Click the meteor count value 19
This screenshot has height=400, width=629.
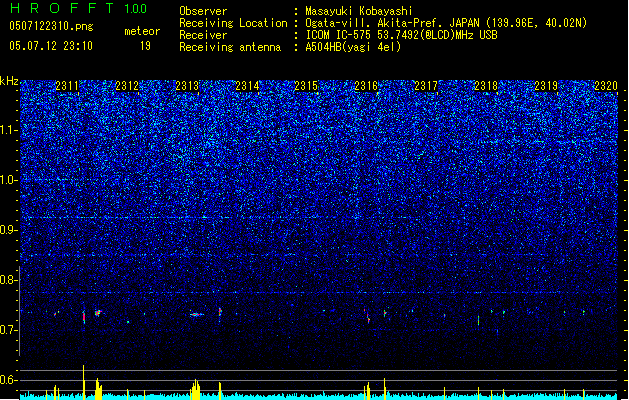point(145,46)
